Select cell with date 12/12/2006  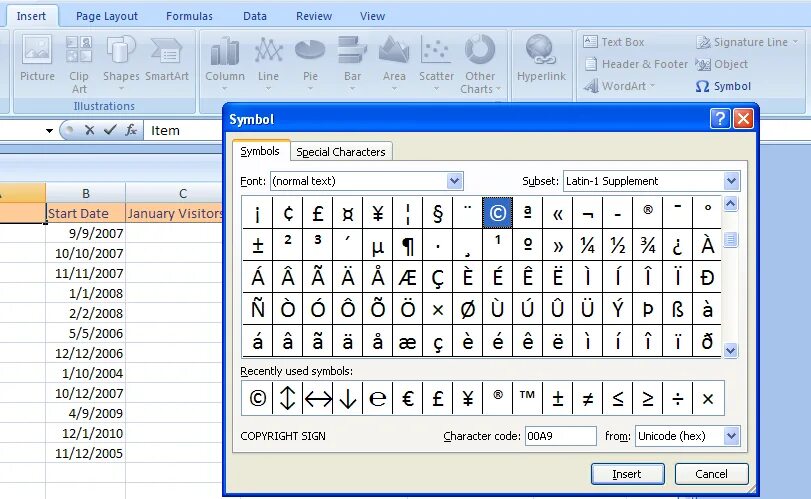coord(86,353)
